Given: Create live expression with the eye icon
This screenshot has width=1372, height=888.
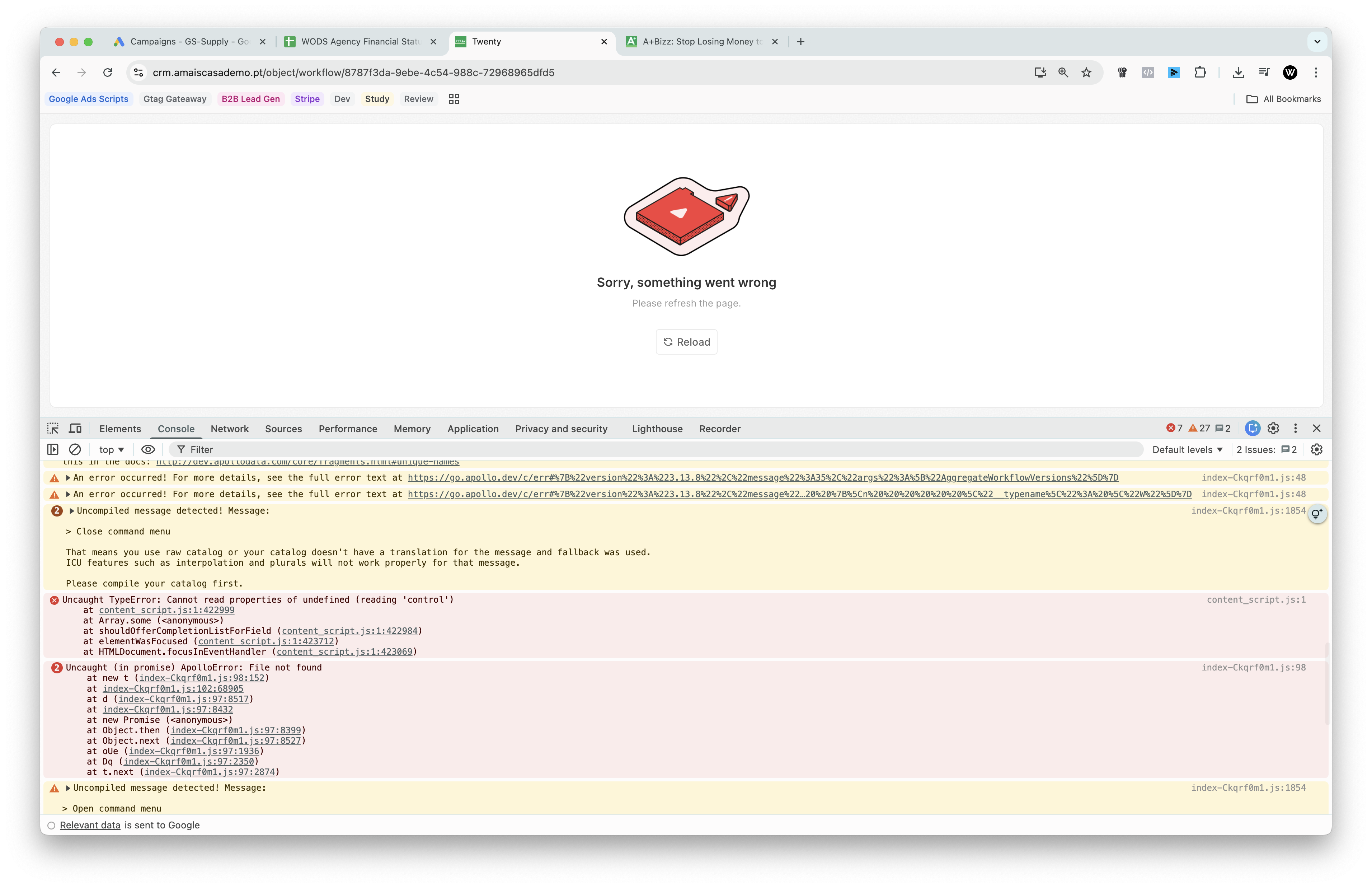Looking at the screenshot, I should click(x=148, y=449).
